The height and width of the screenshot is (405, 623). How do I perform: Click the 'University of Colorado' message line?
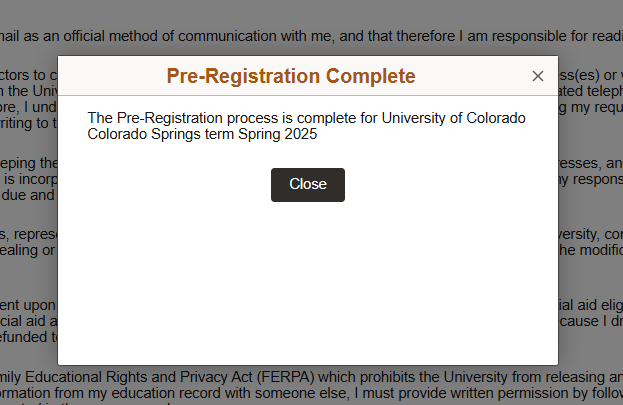pyautogui.click(x=306, y=118)
